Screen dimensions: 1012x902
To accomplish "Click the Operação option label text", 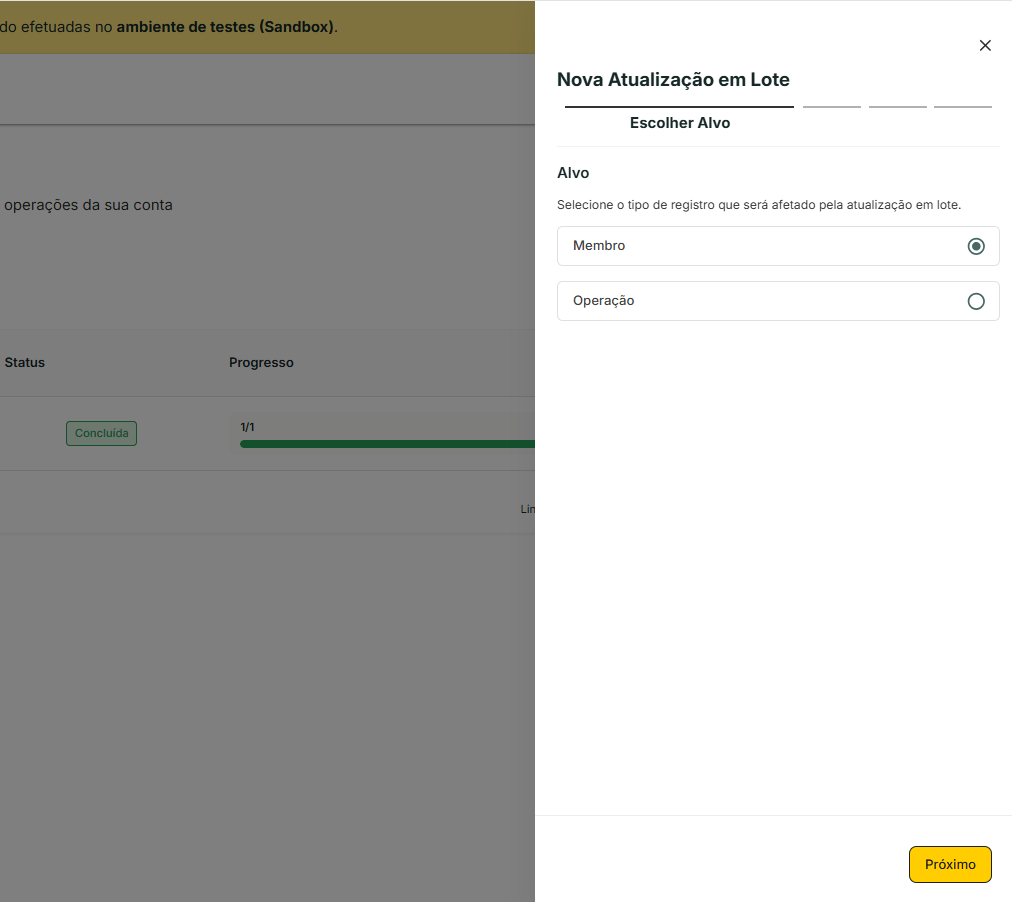I will (603, 300).
